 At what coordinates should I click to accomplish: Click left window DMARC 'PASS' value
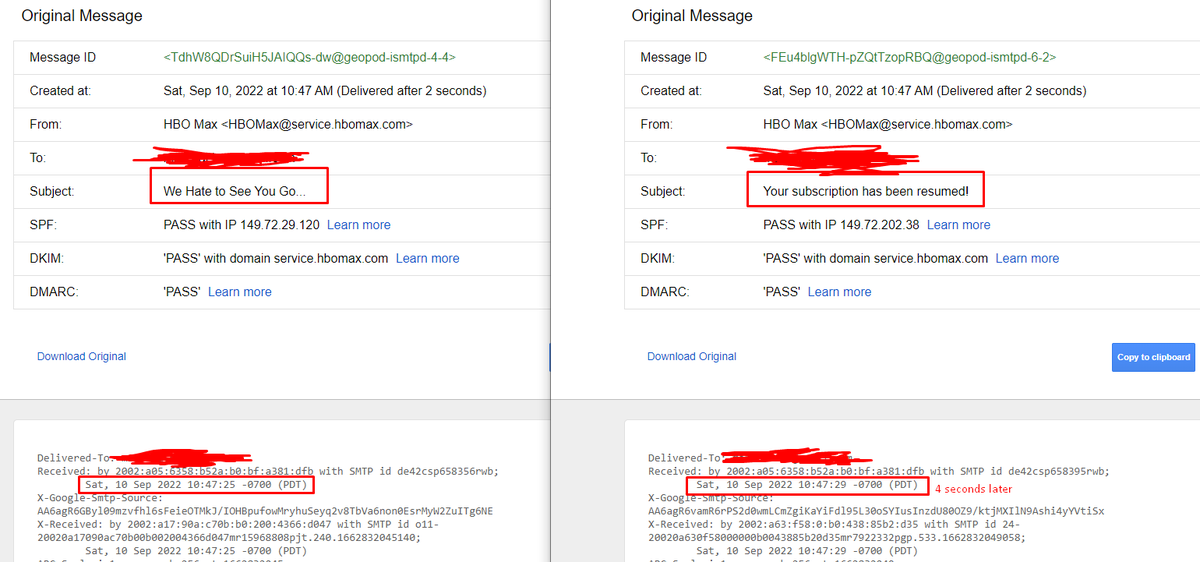coord(182,292)
